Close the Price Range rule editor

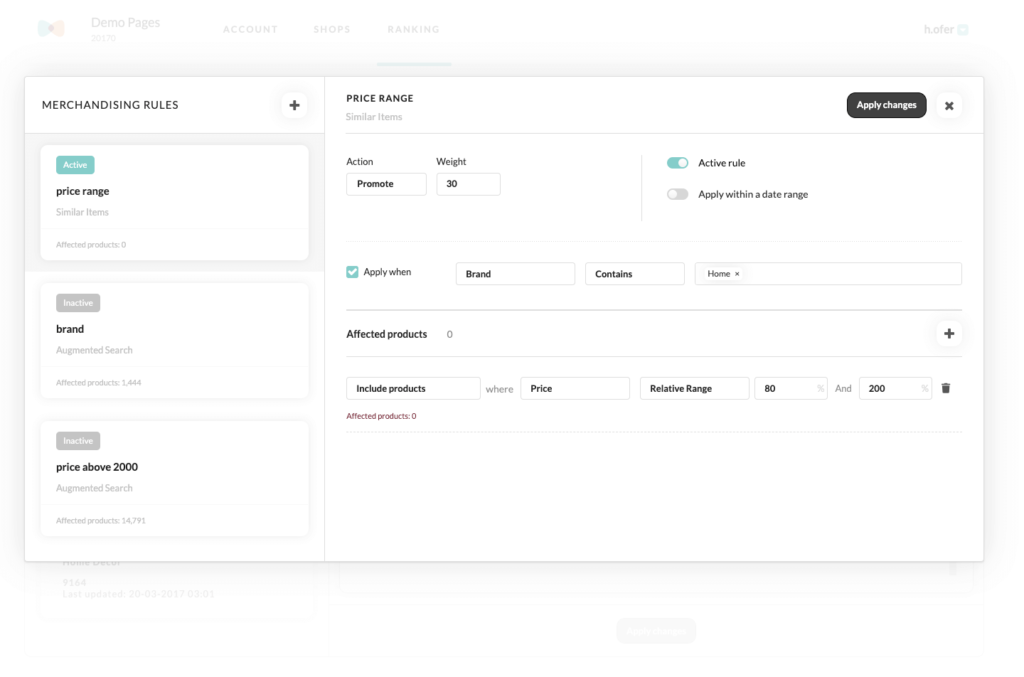coord(949,106)
